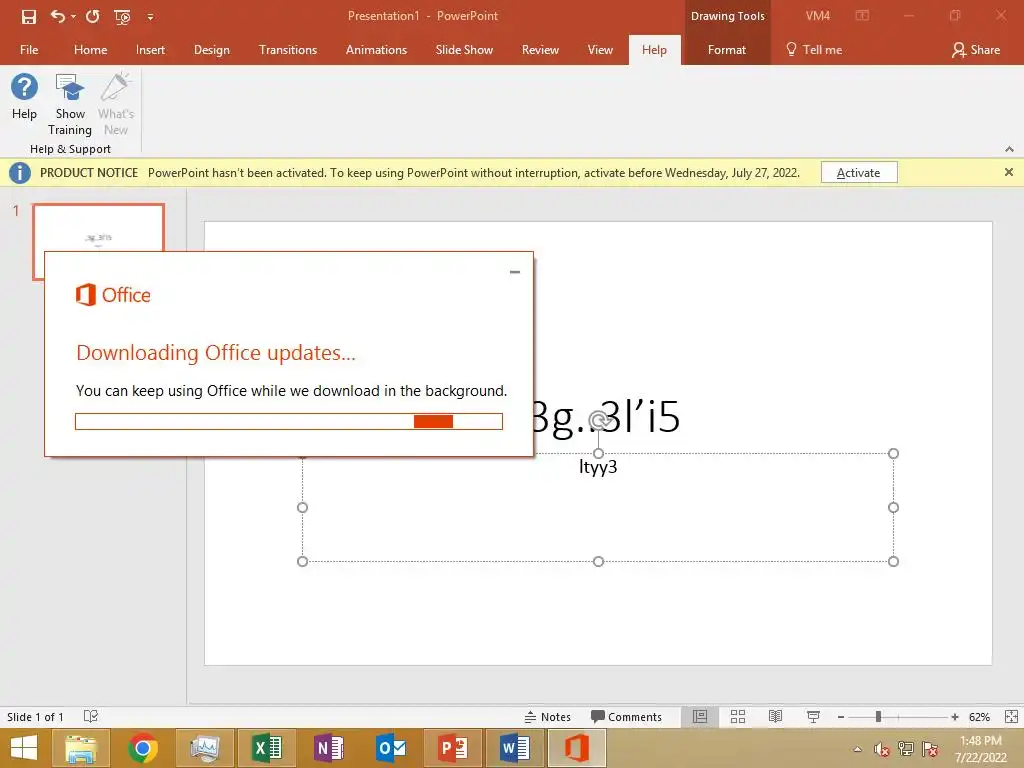1024x768 pixels.
Task: Click the title text 3g..3l'i5
Action: 607,416
